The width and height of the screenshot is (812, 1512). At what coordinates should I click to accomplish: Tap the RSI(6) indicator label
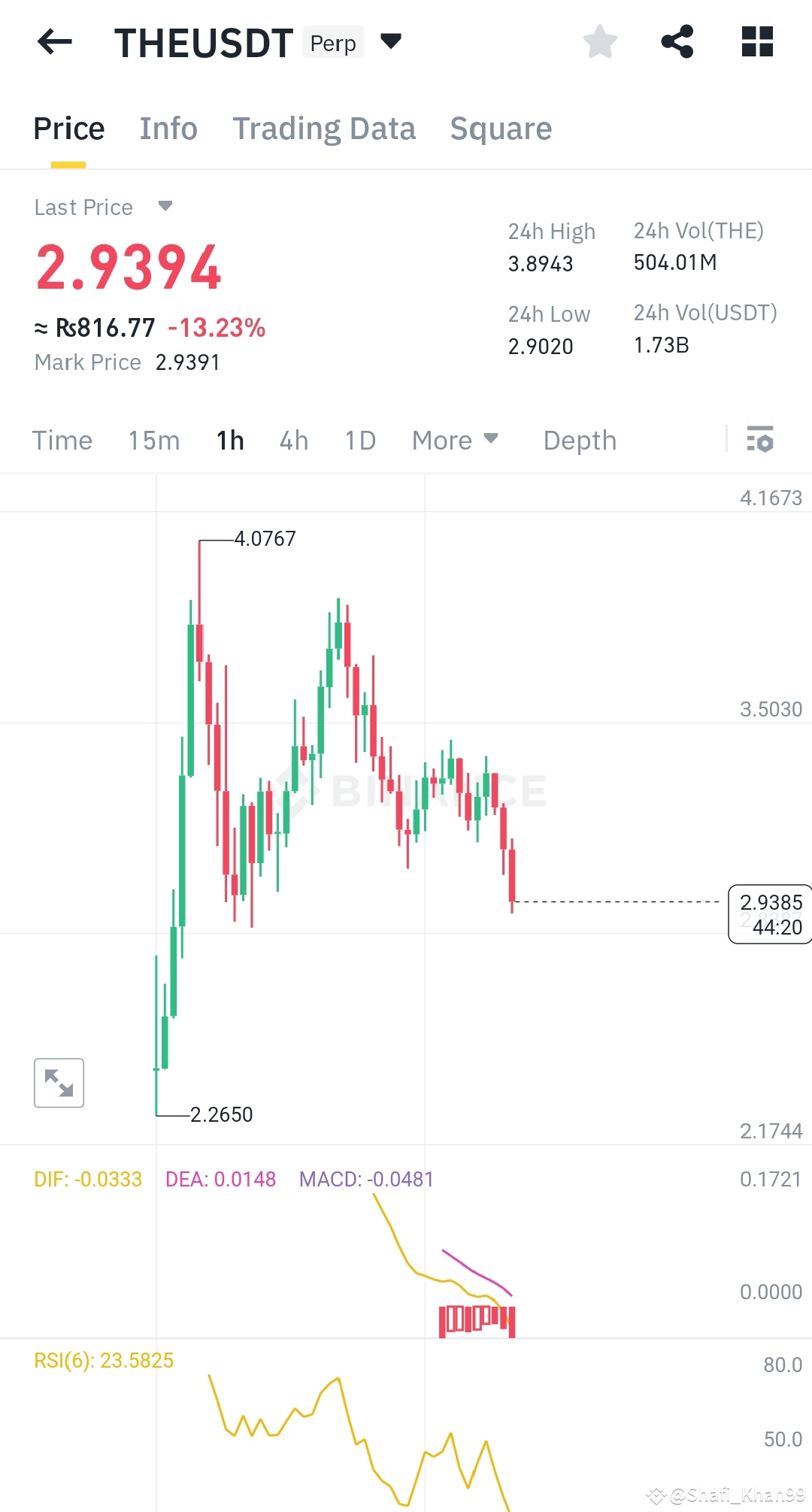(104, 1359)
